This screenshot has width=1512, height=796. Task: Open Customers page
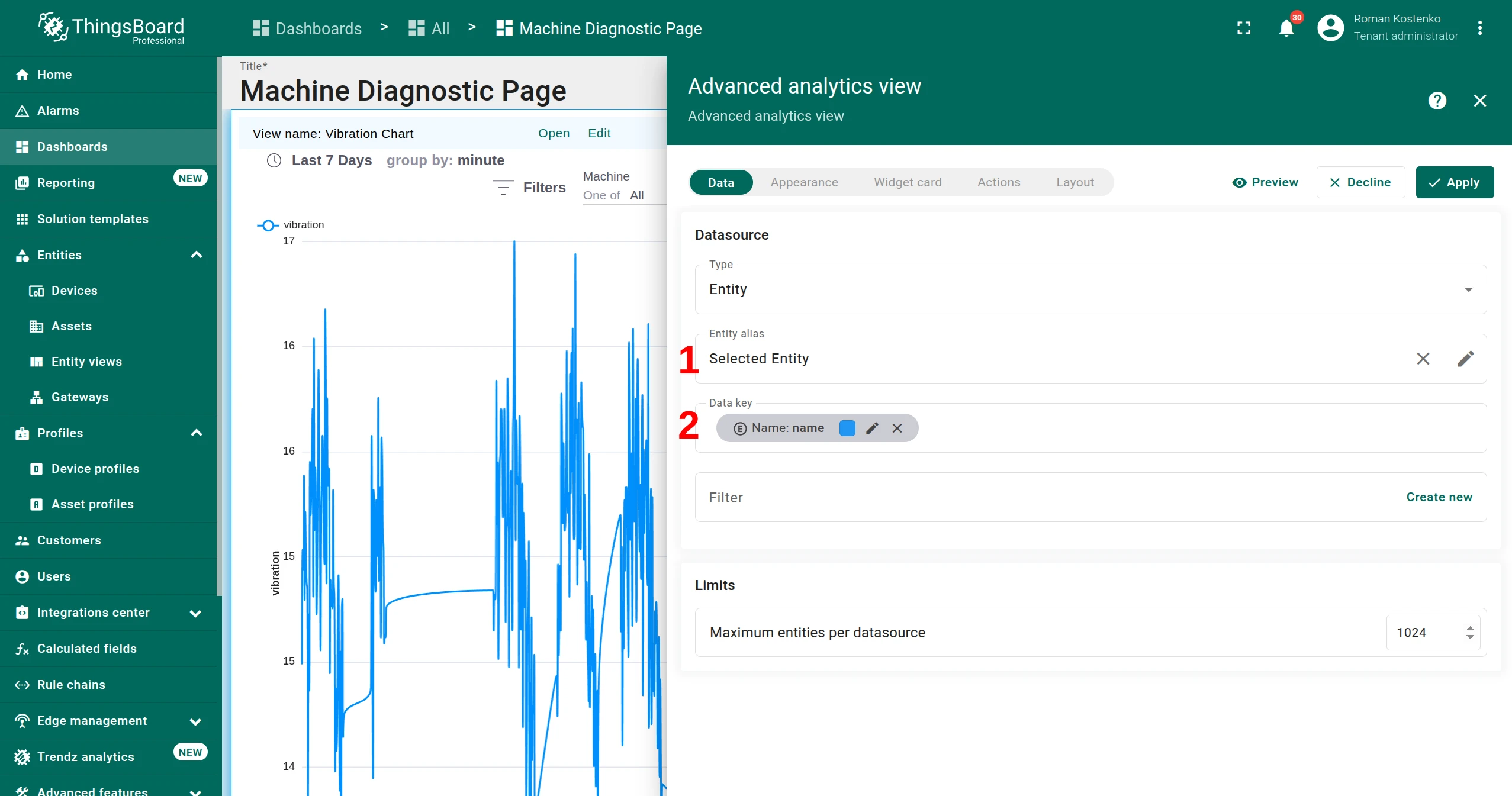108,540
